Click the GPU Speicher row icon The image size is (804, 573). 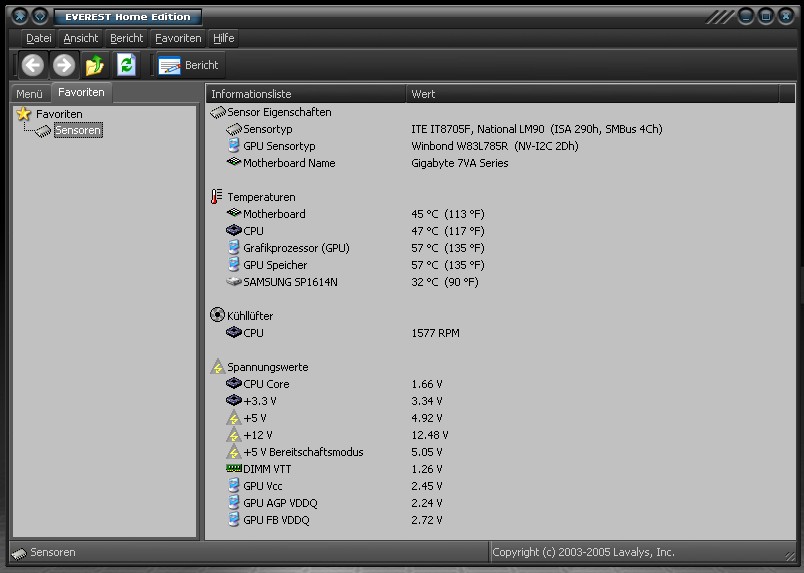coord(234,265)
